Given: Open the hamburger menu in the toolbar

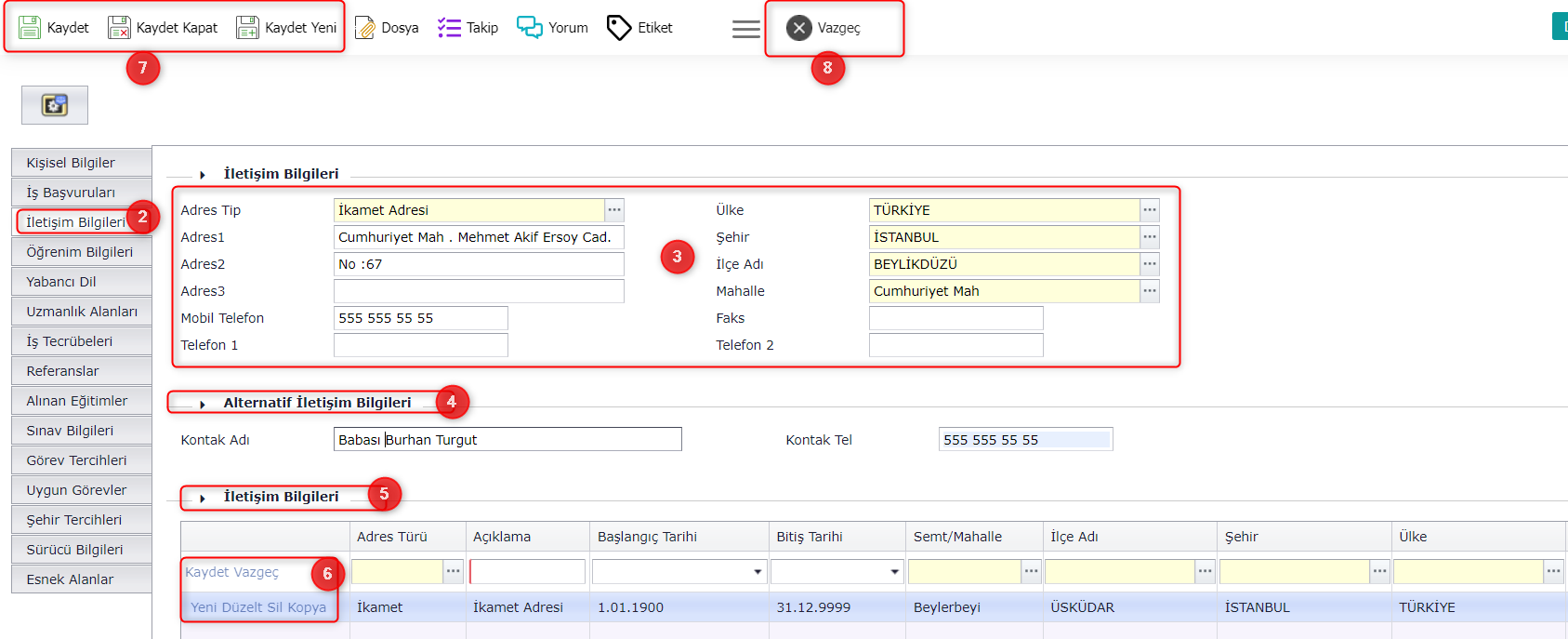Looking at the screenshot, I should 745,29.
